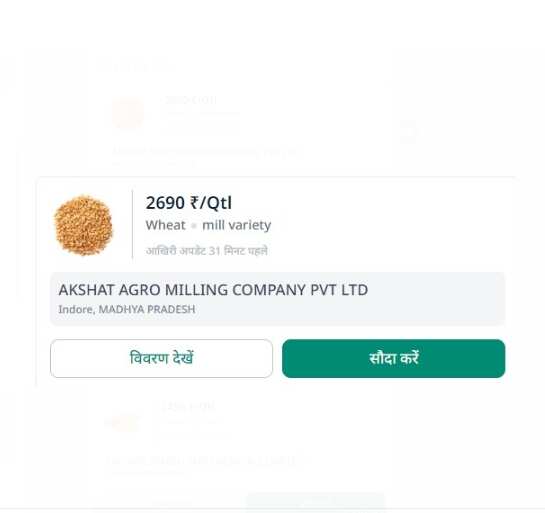
Task: Click faded product image in lower card
Action: pyautogui.click(x=123, y=422)
